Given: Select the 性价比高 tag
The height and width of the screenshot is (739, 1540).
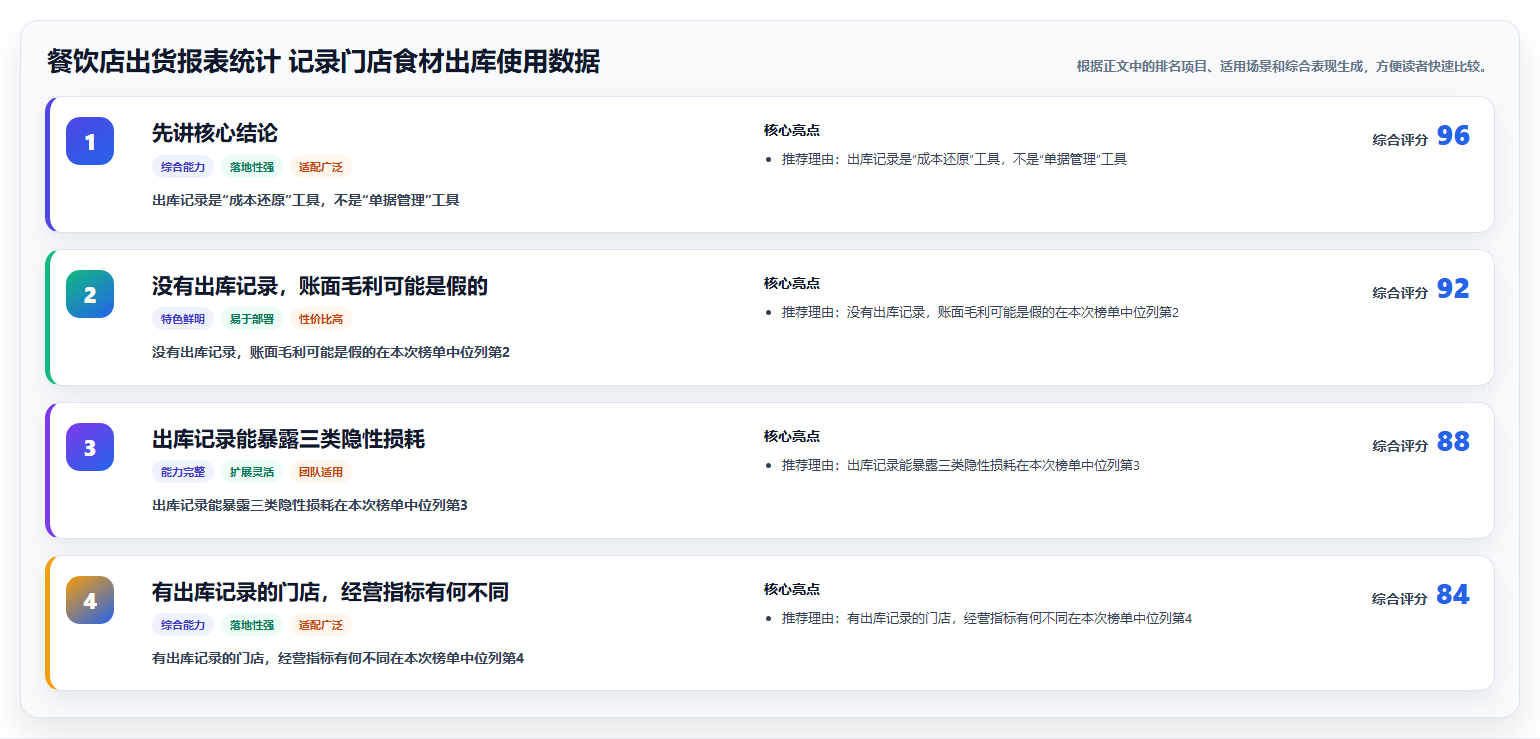Looking at the screenshot, I should click(321, 319).
